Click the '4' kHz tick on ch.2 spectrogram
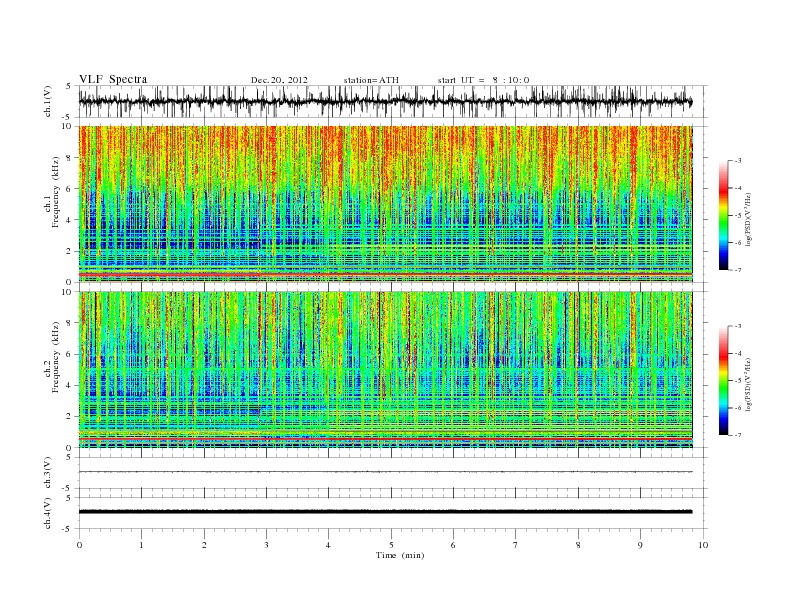This screenshot has width=792, height=612. (x=69, y=386)
